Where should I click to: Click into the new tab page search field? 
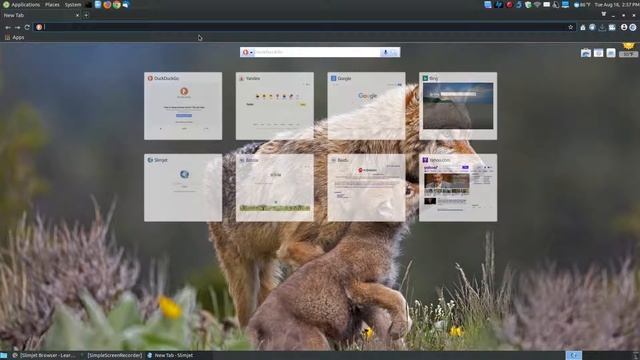click(x=318, y=52)
